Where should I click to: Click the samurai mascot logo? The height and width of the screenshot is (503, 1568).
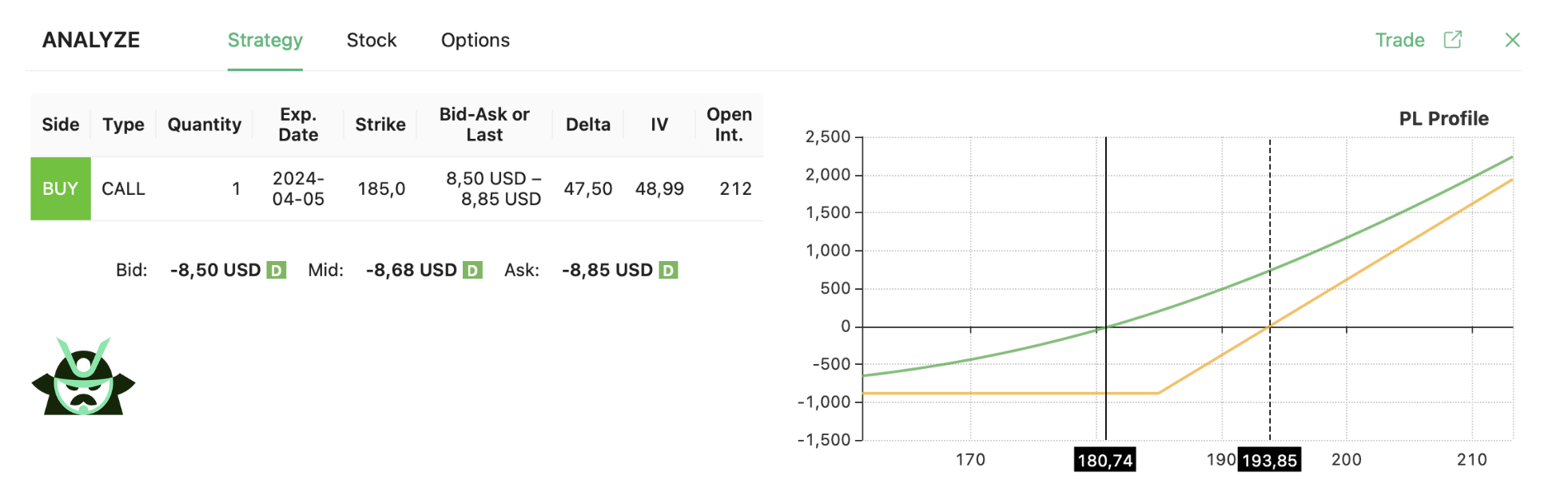pyautogui.click(x=83, y=377)
